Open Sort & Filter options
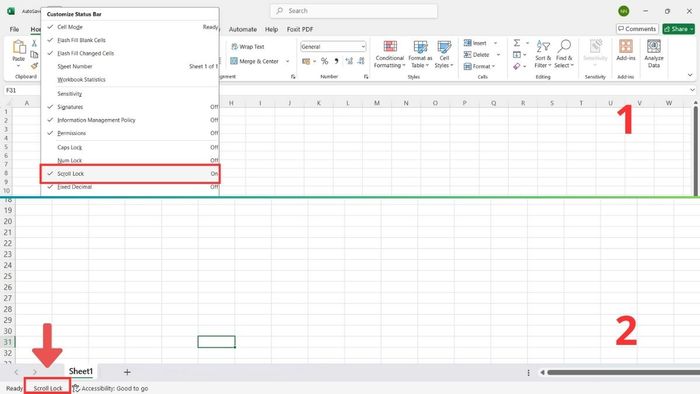Screen dimensions: 700x394 543,54
